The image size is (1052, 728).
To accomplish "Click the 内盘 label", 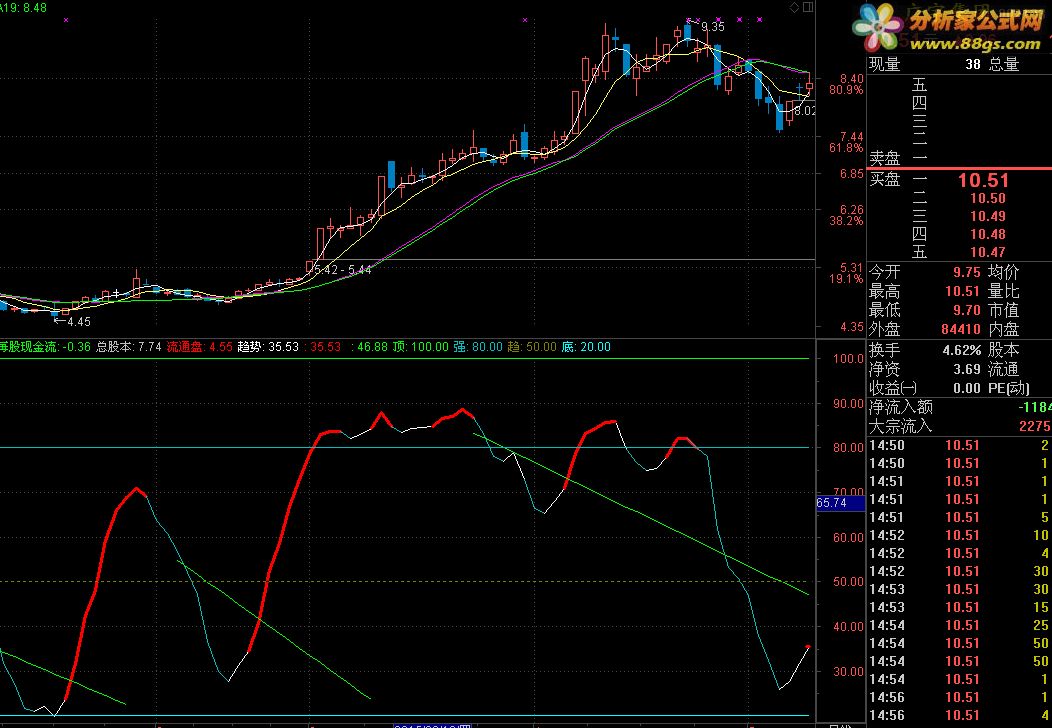I will pyautogui.click(x=1004, y=329).
